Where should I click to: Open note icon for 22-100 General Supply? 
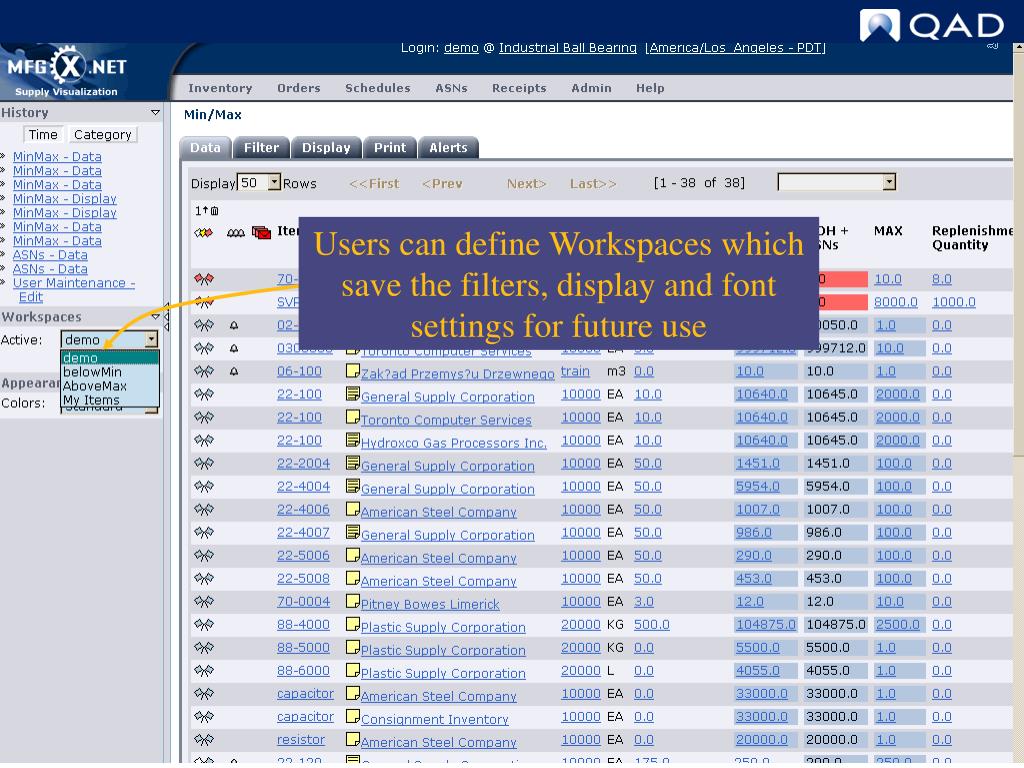[x=353, y=394]
